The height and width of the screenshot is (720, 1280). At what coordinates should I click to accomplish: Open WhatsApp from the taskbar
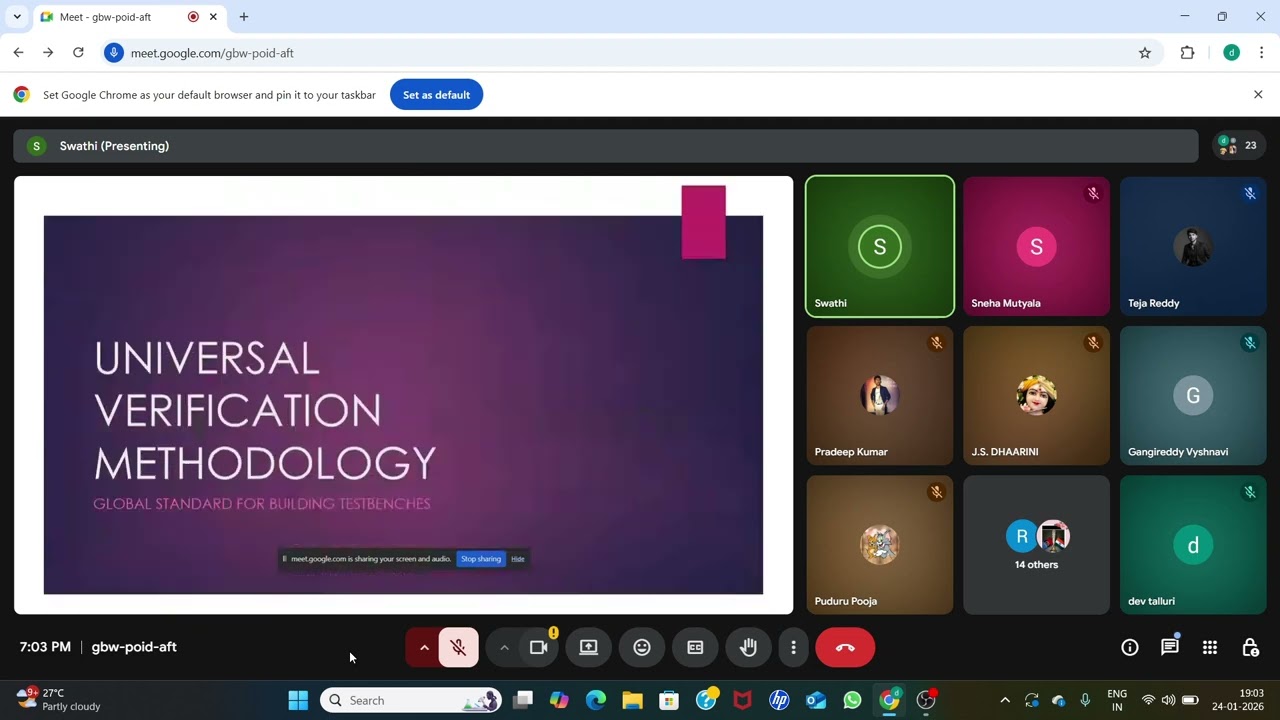tap(852, 700)
